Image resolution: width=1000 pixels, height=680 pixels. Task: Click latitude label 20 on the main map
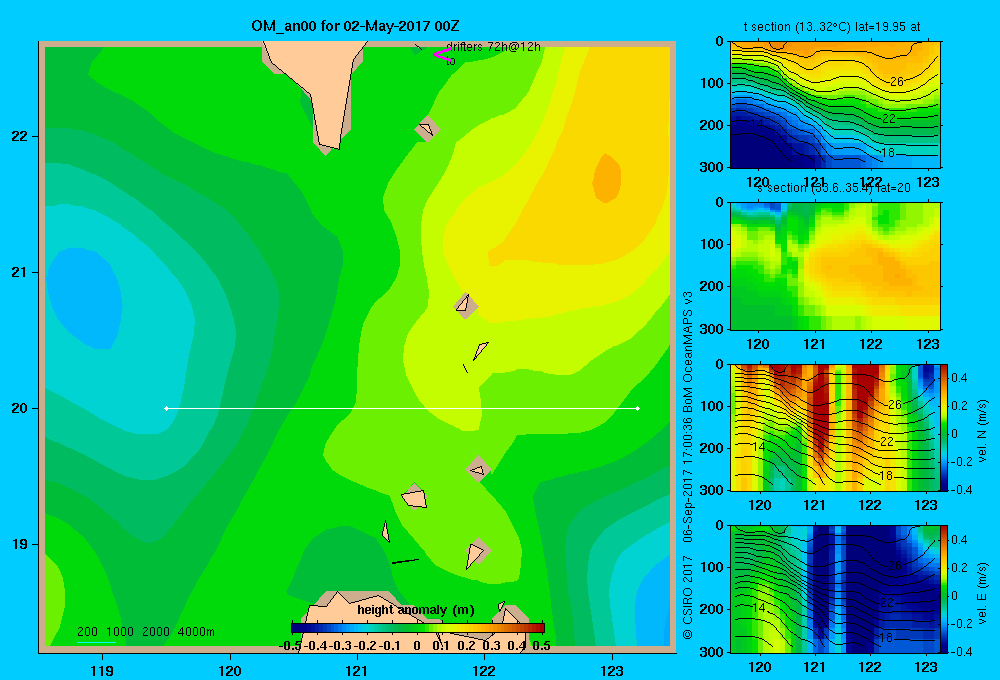pos(20,408)
